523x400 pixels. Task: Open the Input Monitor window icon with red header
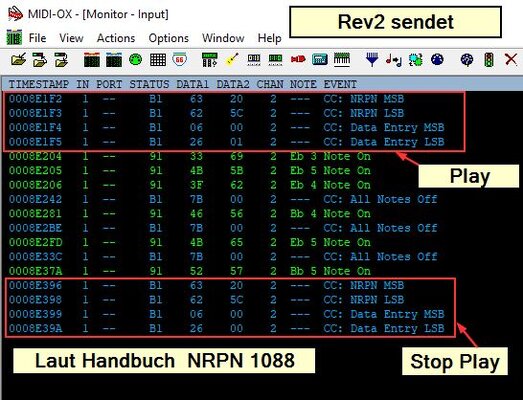92,60
